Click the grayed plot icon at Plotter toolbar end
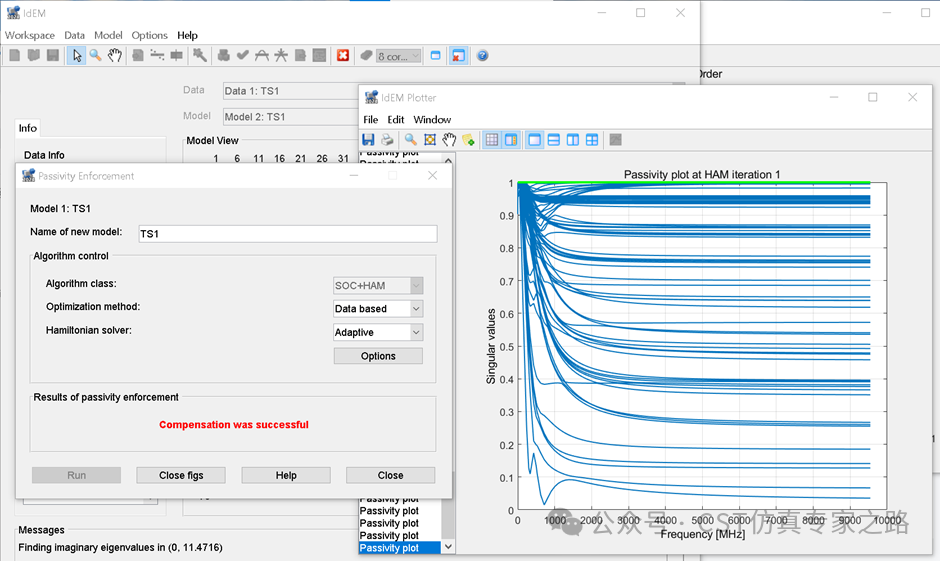The width and height of the screenshot is (940, 561). pos(615,140)
